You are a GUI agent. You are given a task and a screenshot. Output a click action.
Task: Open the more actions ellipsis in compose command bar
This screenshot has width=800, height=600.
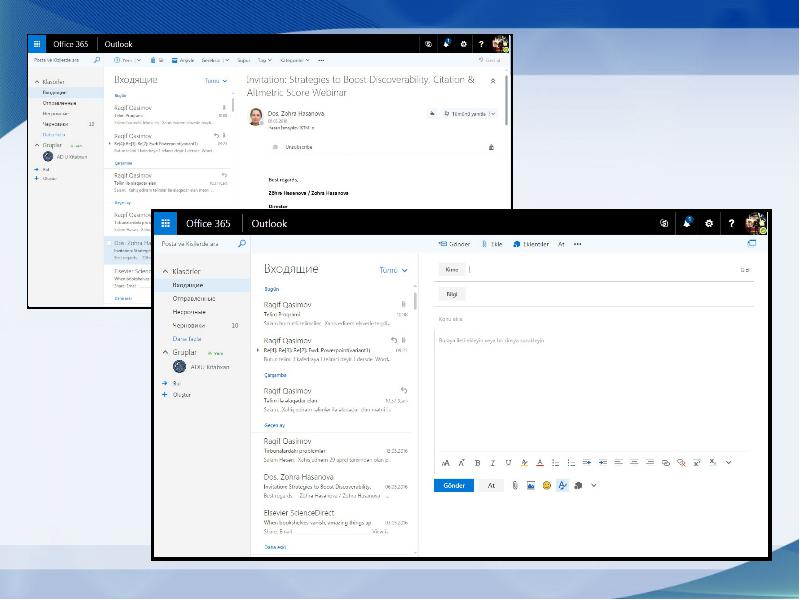pyautogui.click(x=578, y=244)
